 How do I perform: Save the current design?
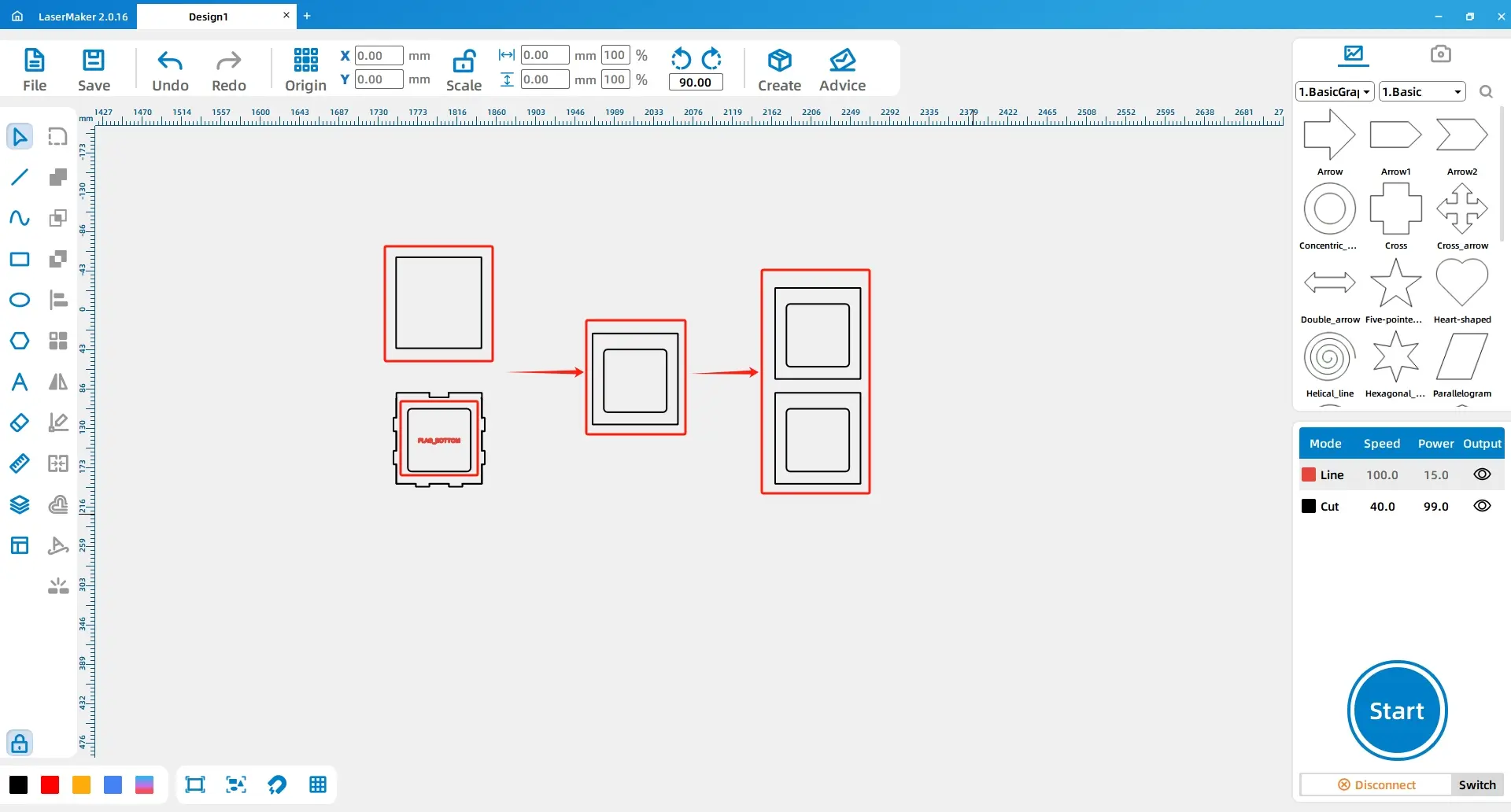pos(94,69)
